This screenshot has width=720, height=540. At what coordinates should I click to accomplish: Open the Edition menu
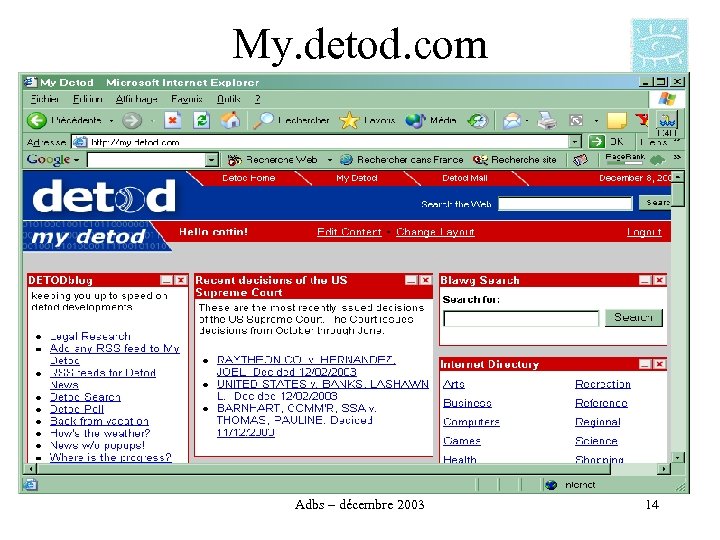tap(87, 99)
